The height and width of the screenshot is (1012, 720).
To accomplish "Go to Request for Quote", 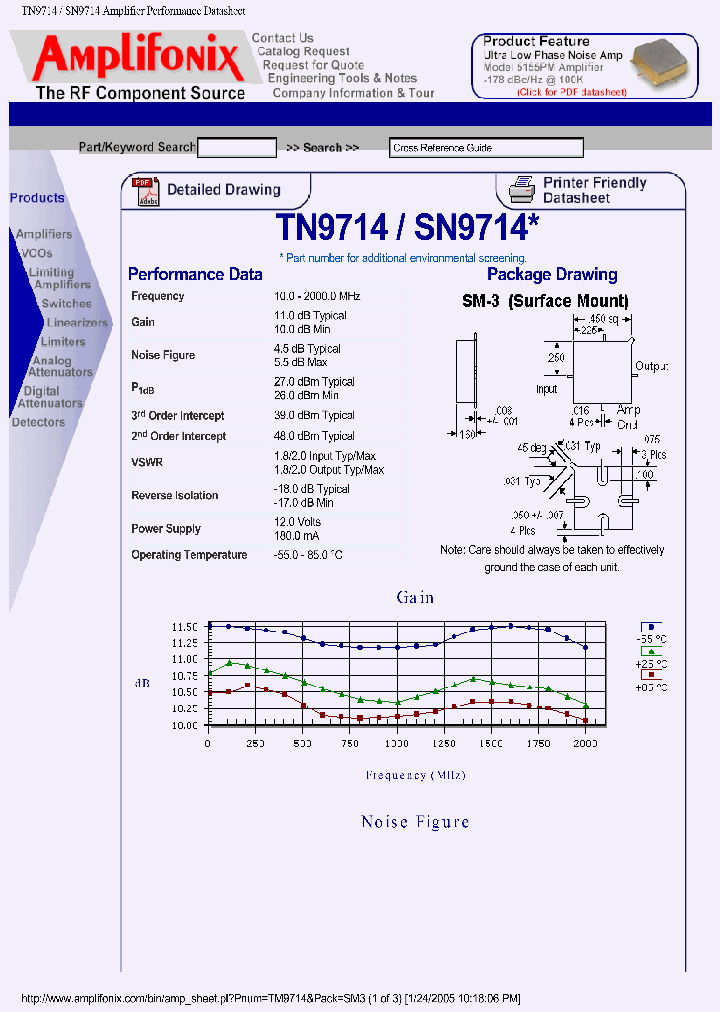I will 314,65.
